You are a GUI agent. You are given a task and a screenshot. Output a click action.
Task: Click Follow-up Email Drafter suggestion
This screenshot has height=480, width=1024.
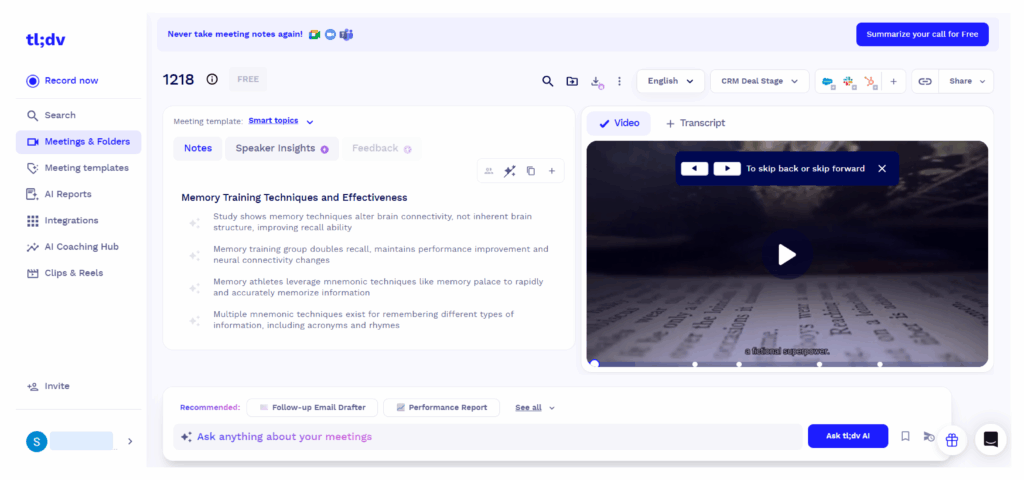click(312, 408)
